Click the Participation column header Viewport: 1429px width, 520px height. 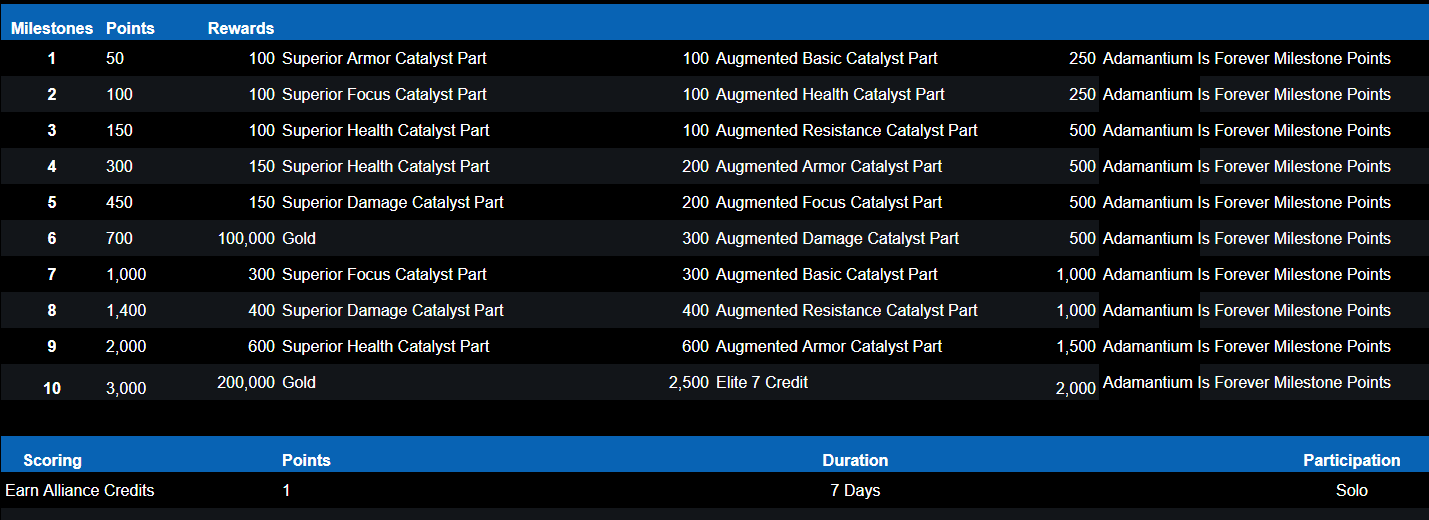click(1351, 460)
